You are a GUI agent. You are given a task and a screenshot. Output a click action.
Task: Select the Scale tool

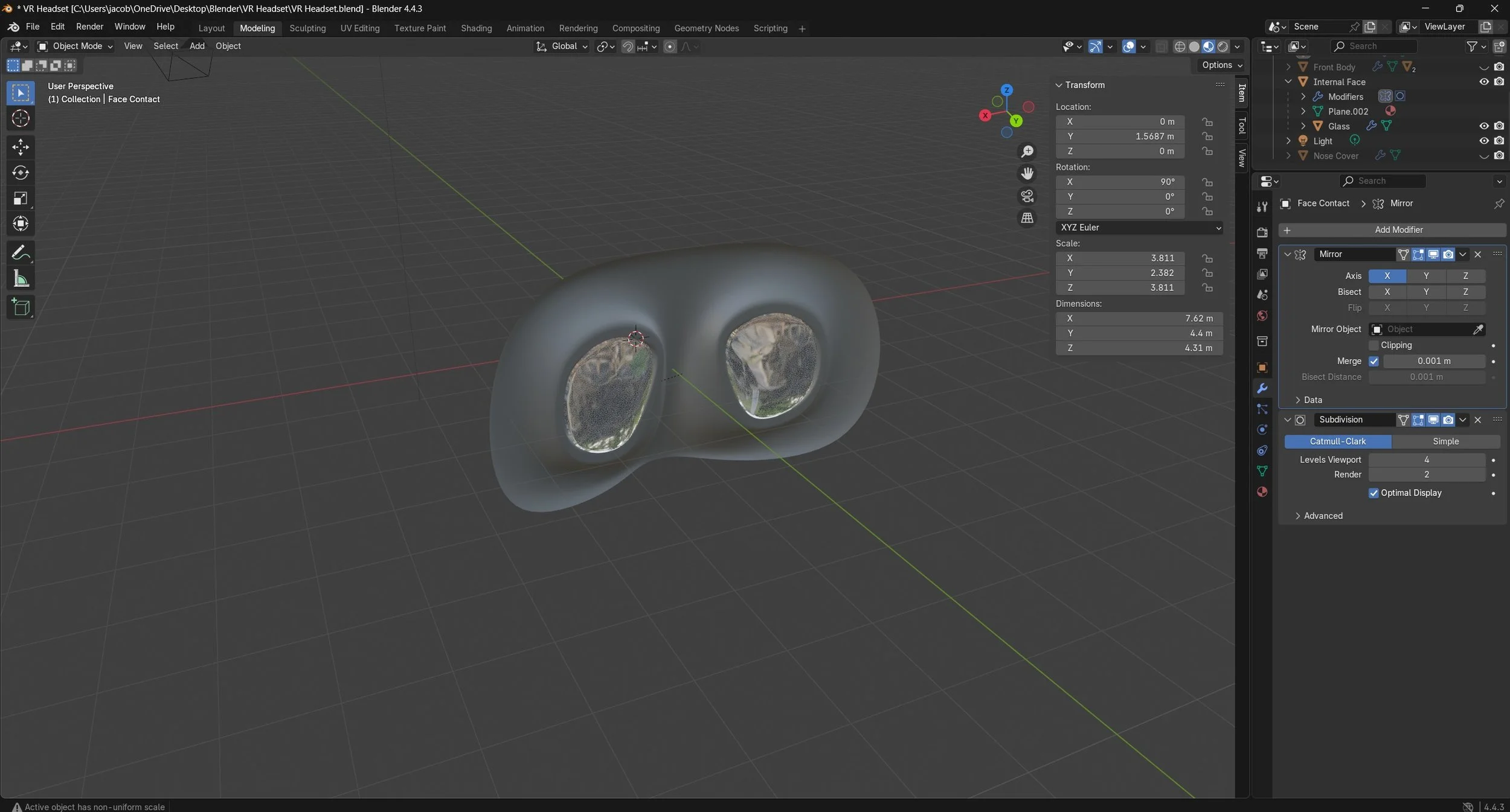coord(21,199)
